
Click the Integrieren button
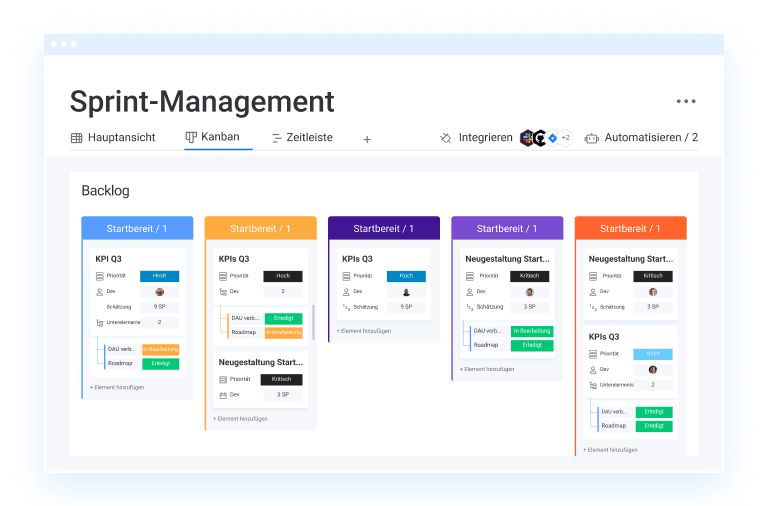(485, 138)
